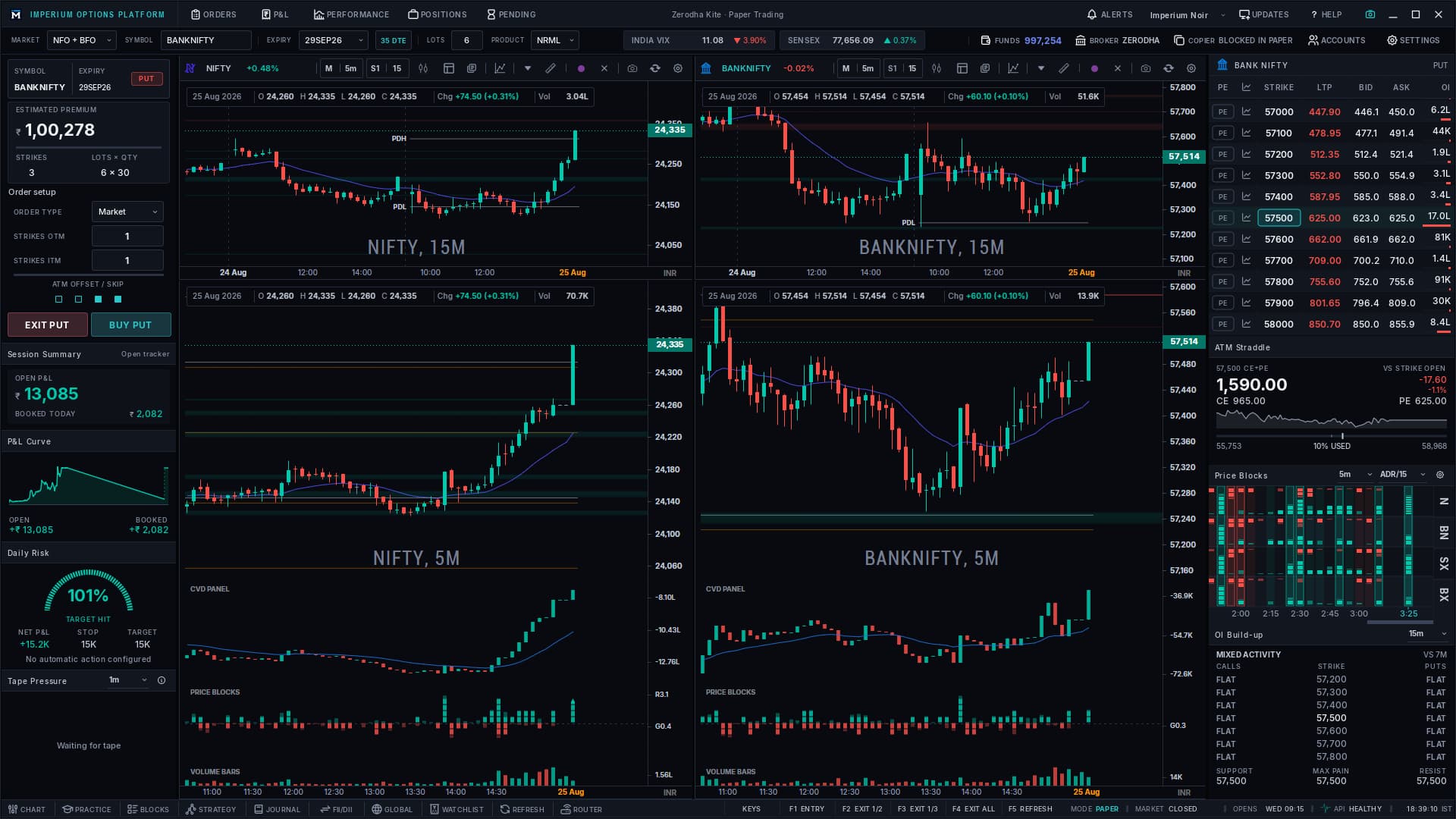Click Refresh in bottom bar
Viewport: 1456px width, 819px height.
click(x=522, y=809)
